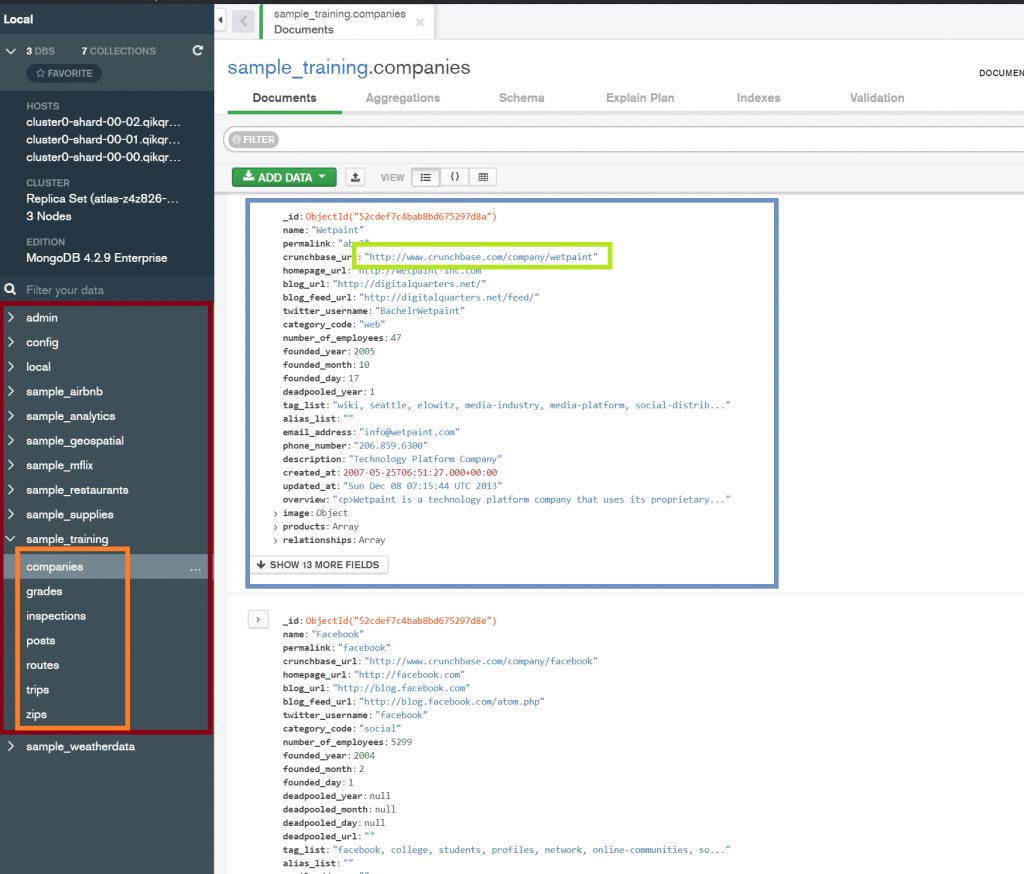Switch to table view

click(483, 177)
